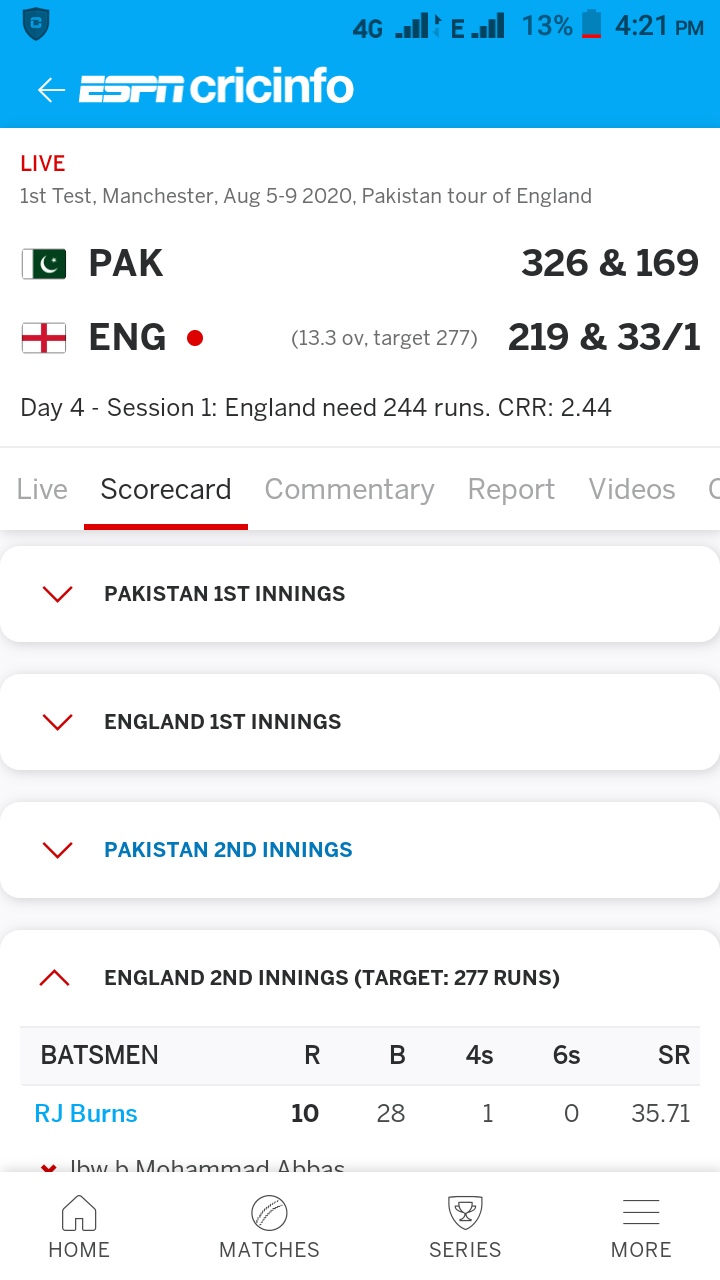Open Series trophy icon
This screenshot has height=1280, width=720.
(x=465, y=1214)
